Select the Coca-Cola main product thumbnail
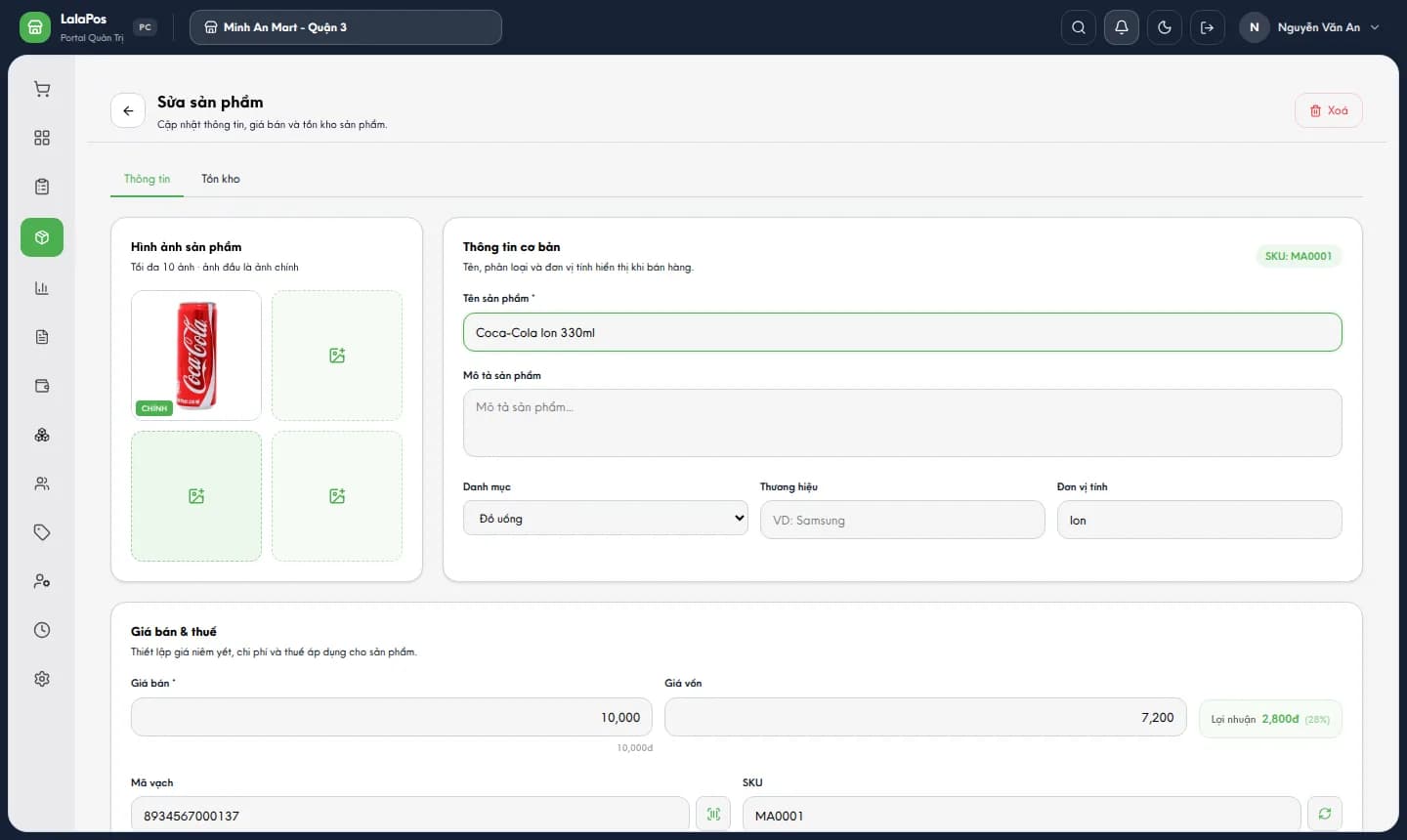1407x840 pixels. click(x=196, y=356)
